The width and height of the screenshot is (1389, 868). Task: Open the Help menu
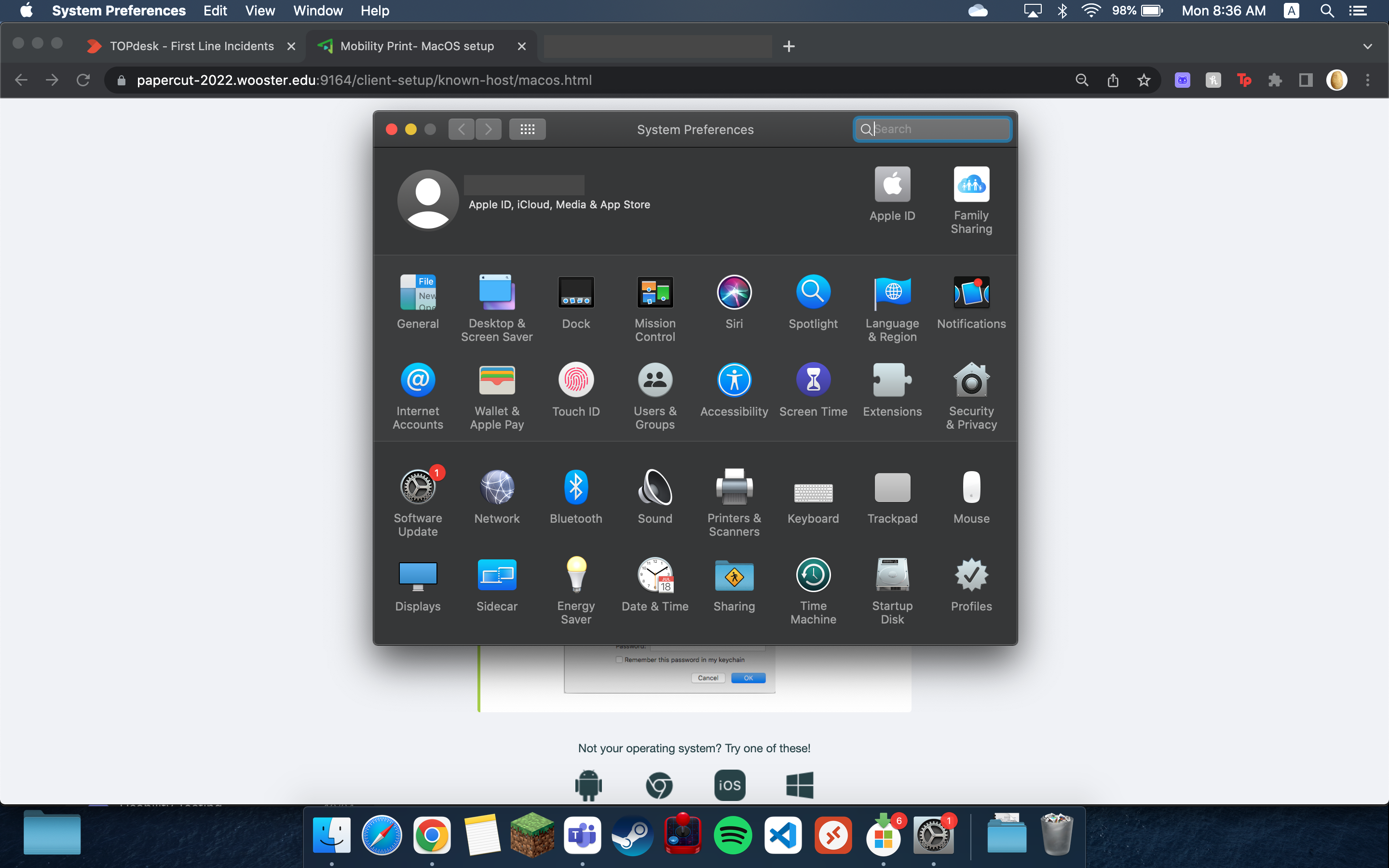(x=375, y=11)
